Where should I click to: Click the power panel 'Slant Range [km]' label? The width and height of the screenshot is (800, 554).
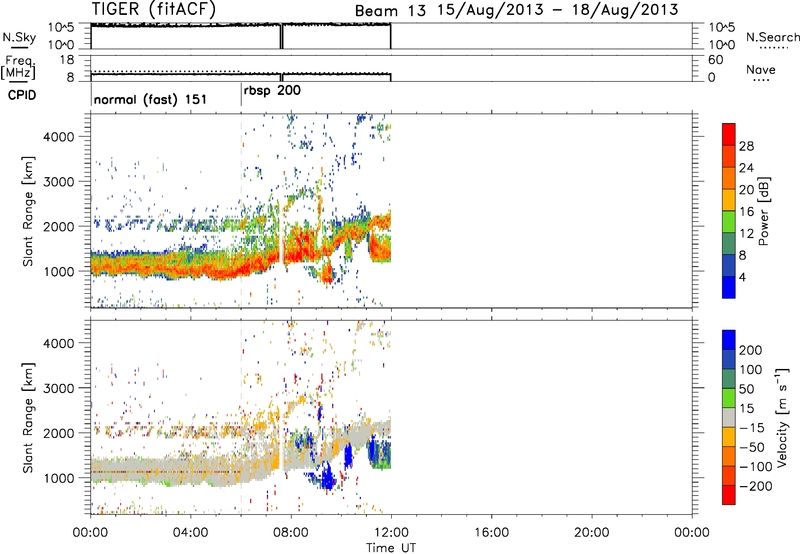28,211
